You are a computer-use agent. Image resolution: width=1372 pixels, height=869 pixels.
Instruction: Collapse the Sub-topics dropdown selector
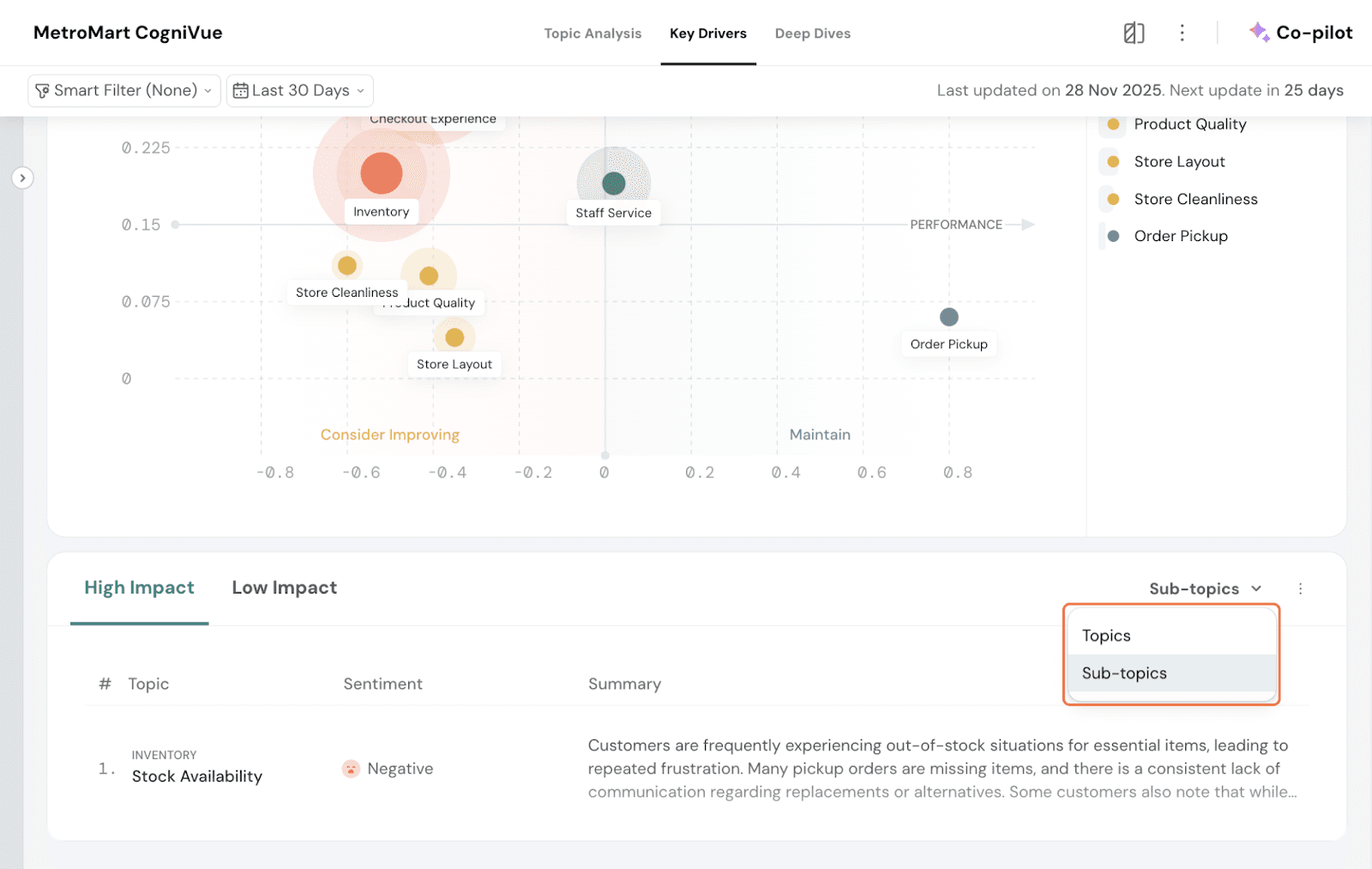(x=1205, y=588)
